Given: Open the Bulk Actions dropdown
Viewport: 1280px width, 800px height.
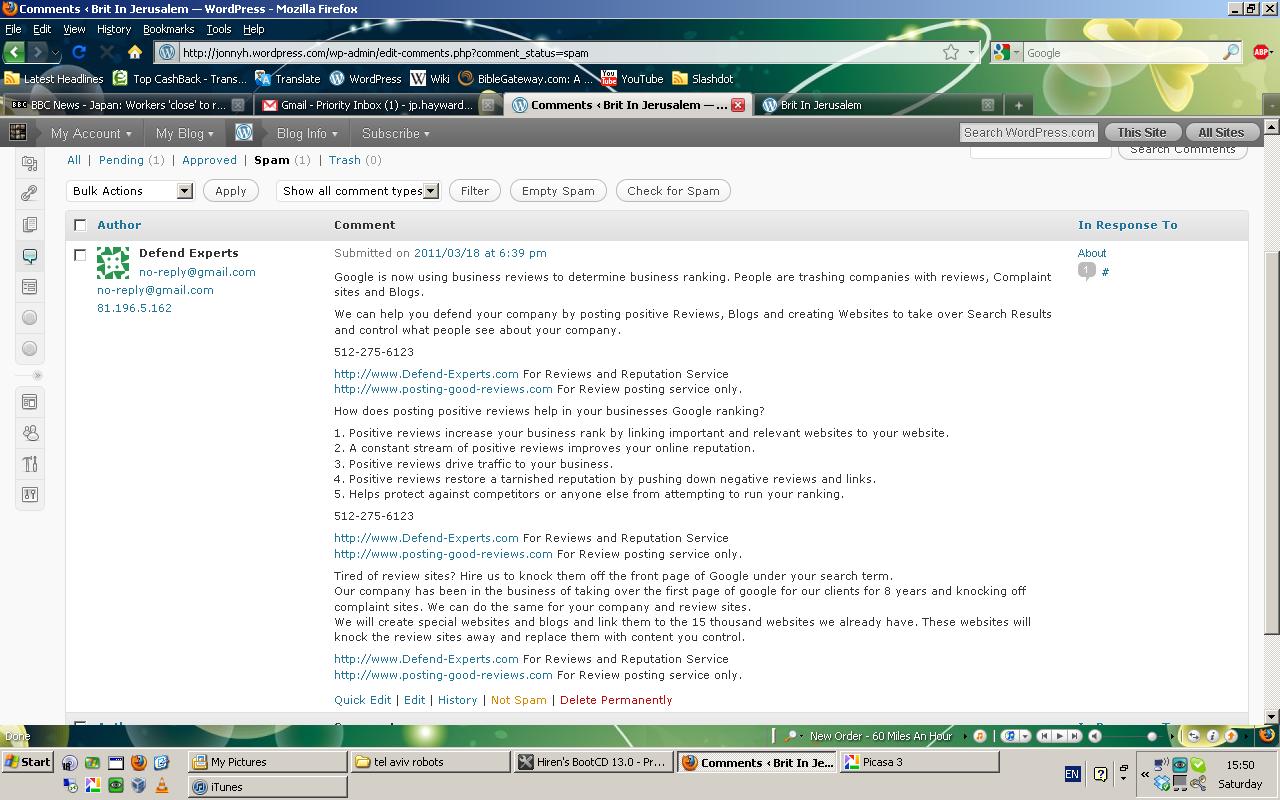Looking at the screenshot, I should coord(131,191).
